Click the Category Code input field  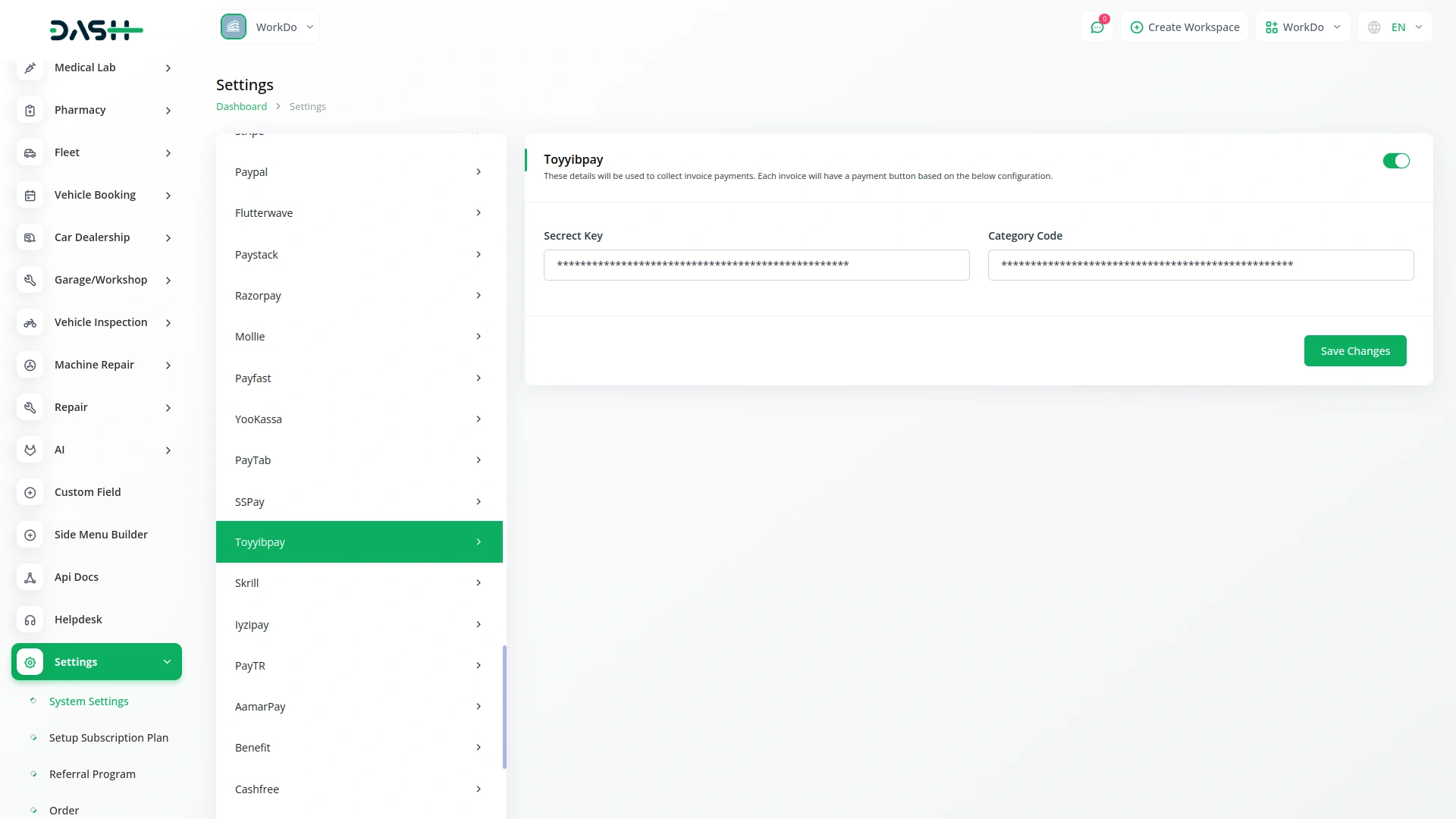(x=1200, y=265)
